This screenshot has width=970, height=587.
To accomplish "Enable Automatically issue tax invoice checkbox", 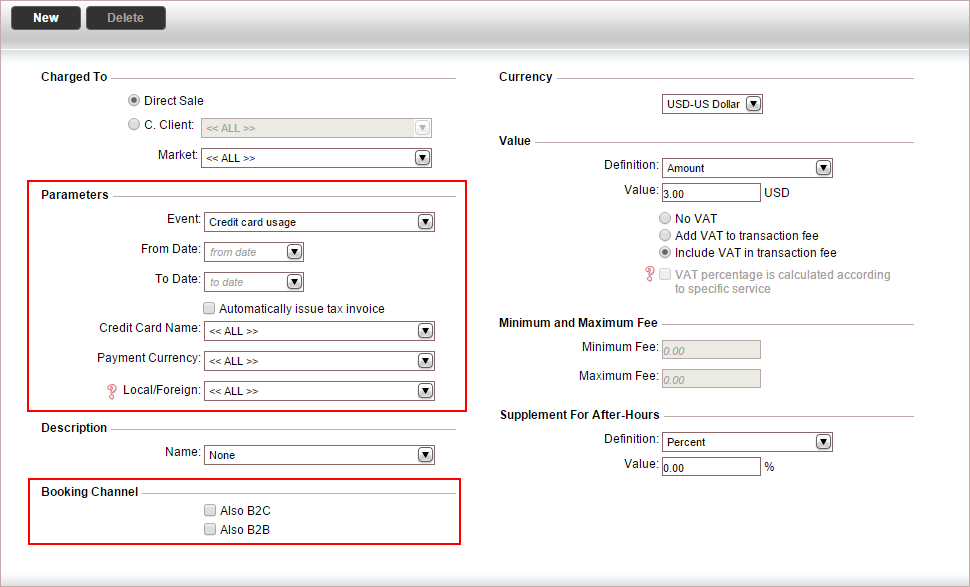I will 209,308.
